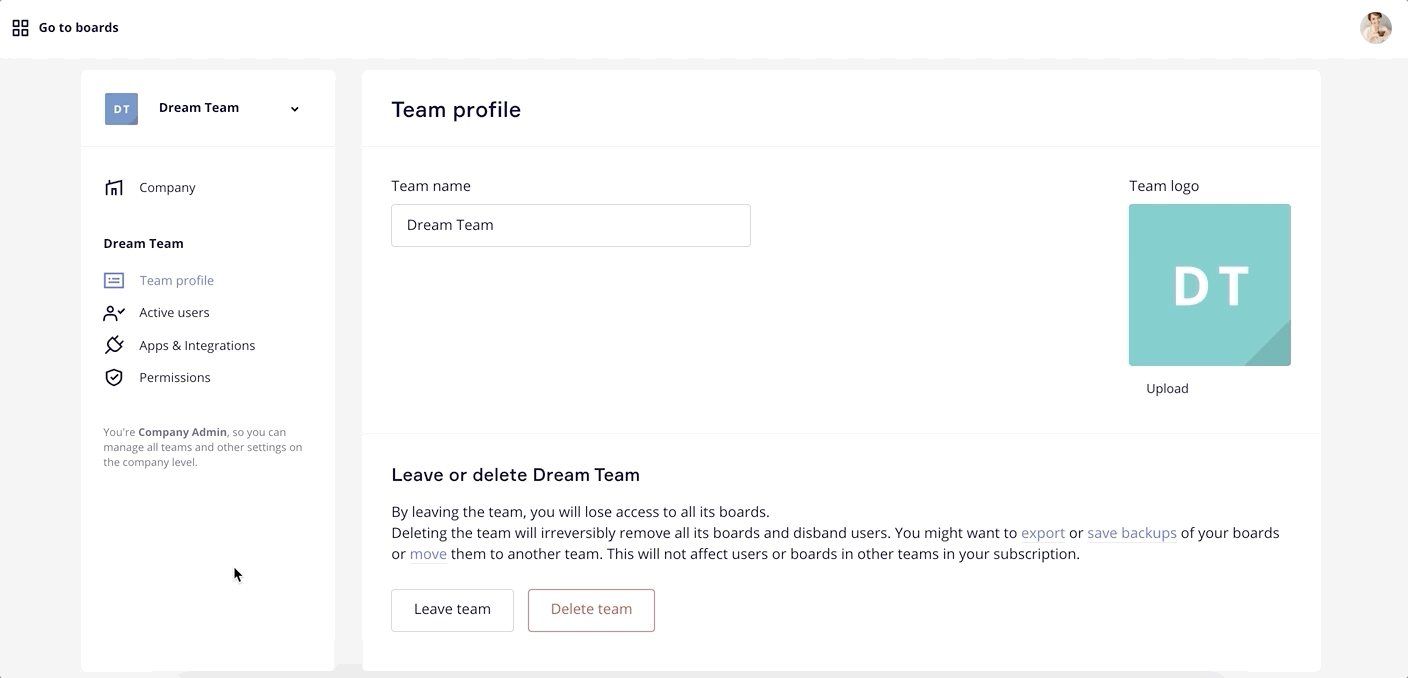Click the Permissions shield icon
This screenshot has width=1408, height=678.
(114, 378)
